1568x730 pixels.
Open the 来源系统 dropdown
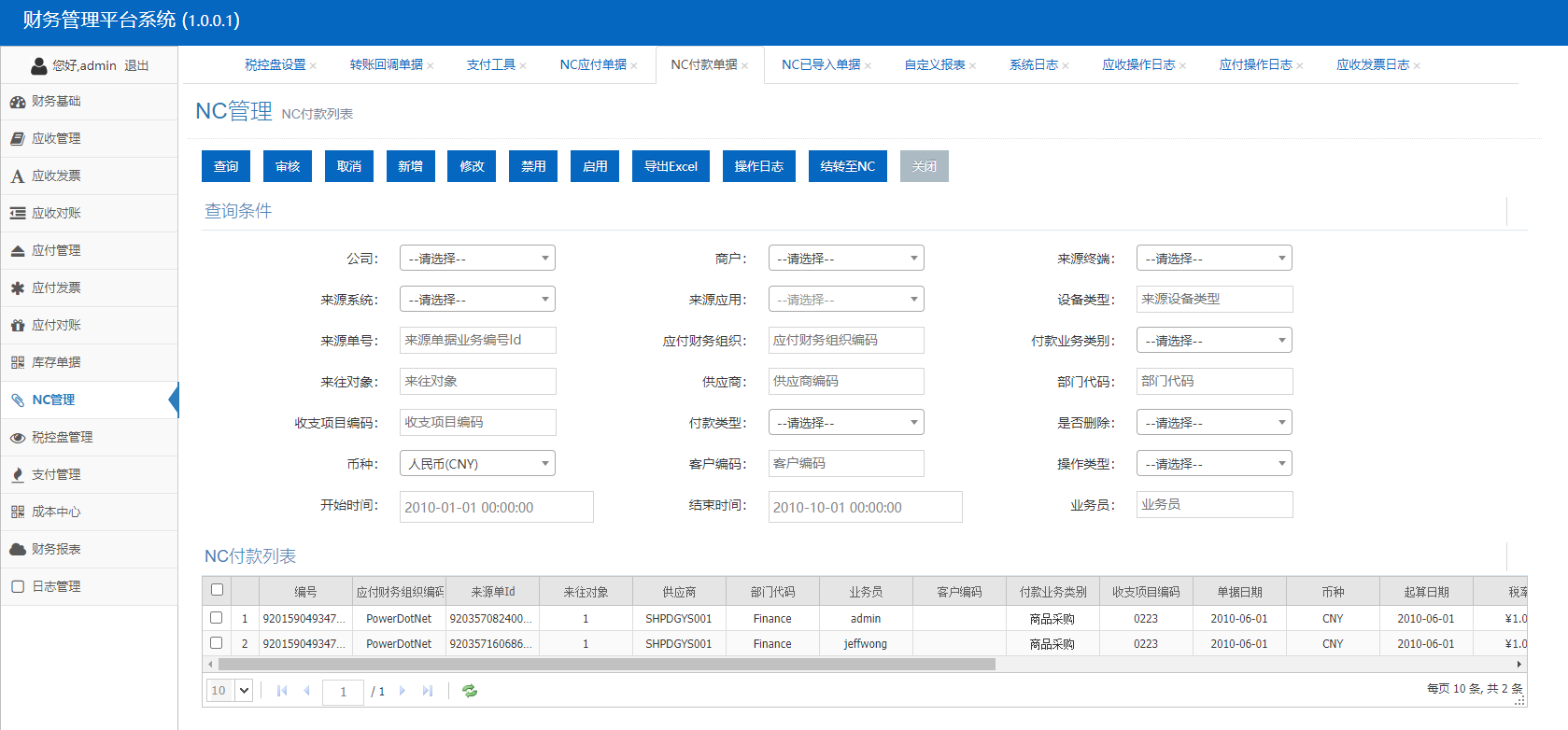click(477, 299)
